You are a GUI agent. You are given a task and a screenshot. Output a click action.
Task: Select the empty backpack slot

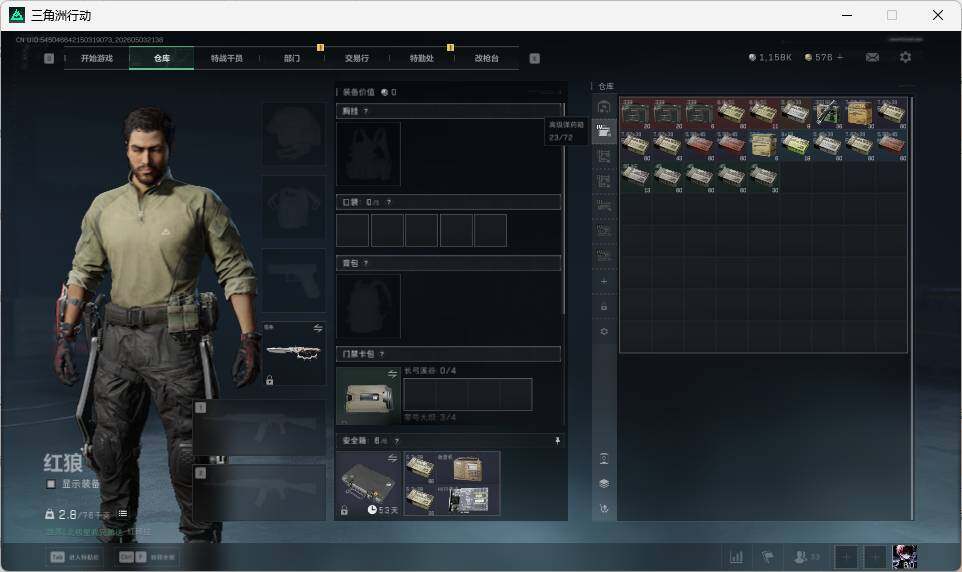coord(368,306)
